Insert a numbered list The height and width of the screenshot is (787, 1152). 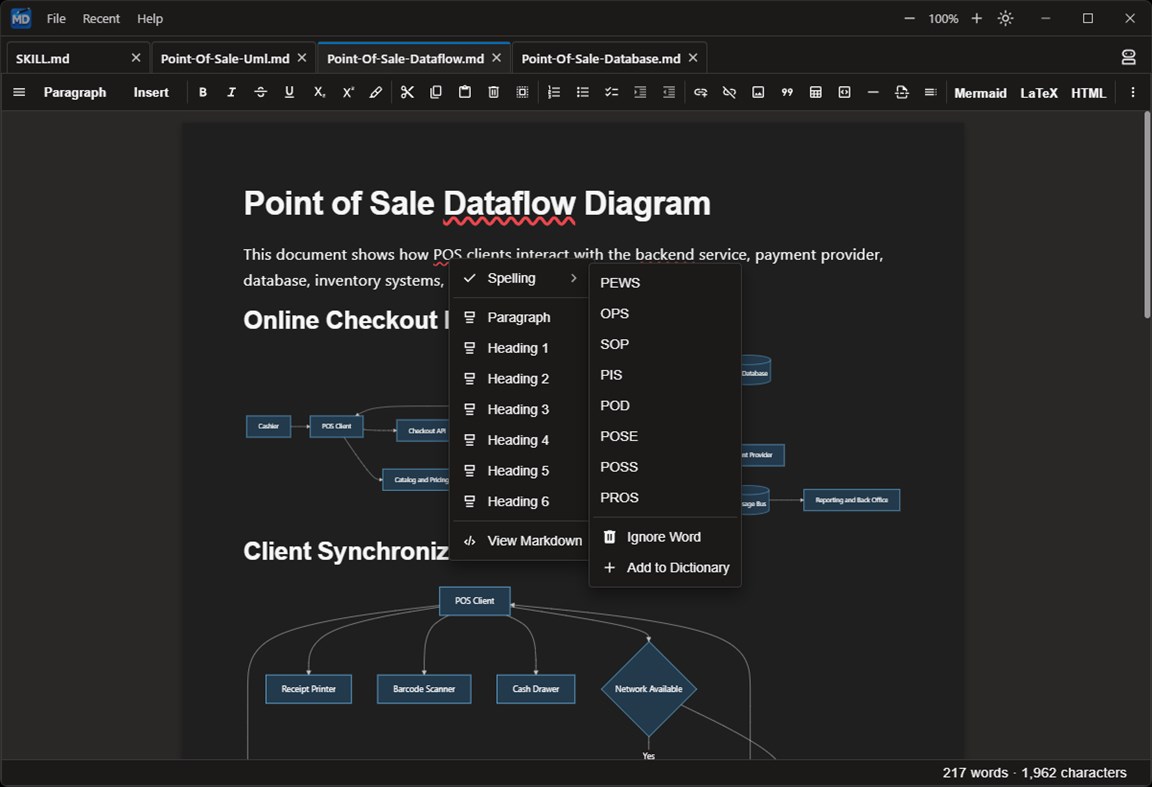click(x=554, y=92)
